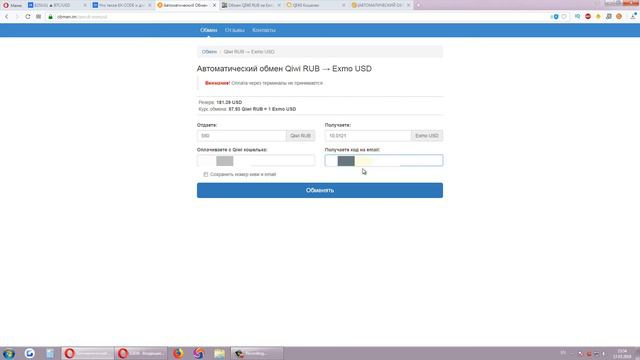Add page to bookmarks with heart icon
This screenshot has height=360, width=640.
coord(564,17)
